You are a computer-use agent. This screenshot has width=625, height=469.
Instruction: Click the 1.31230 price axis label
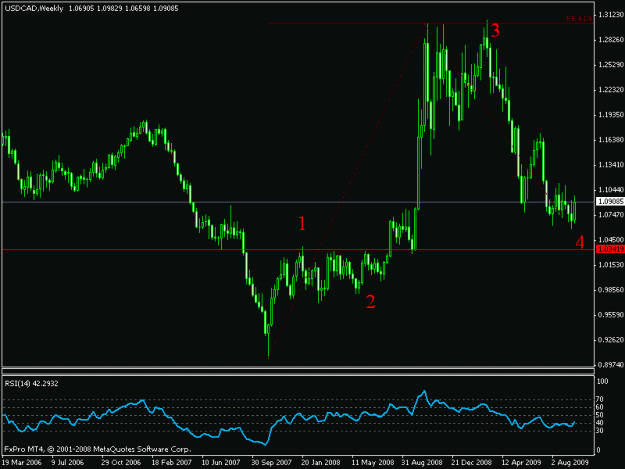tap(611, 15)
